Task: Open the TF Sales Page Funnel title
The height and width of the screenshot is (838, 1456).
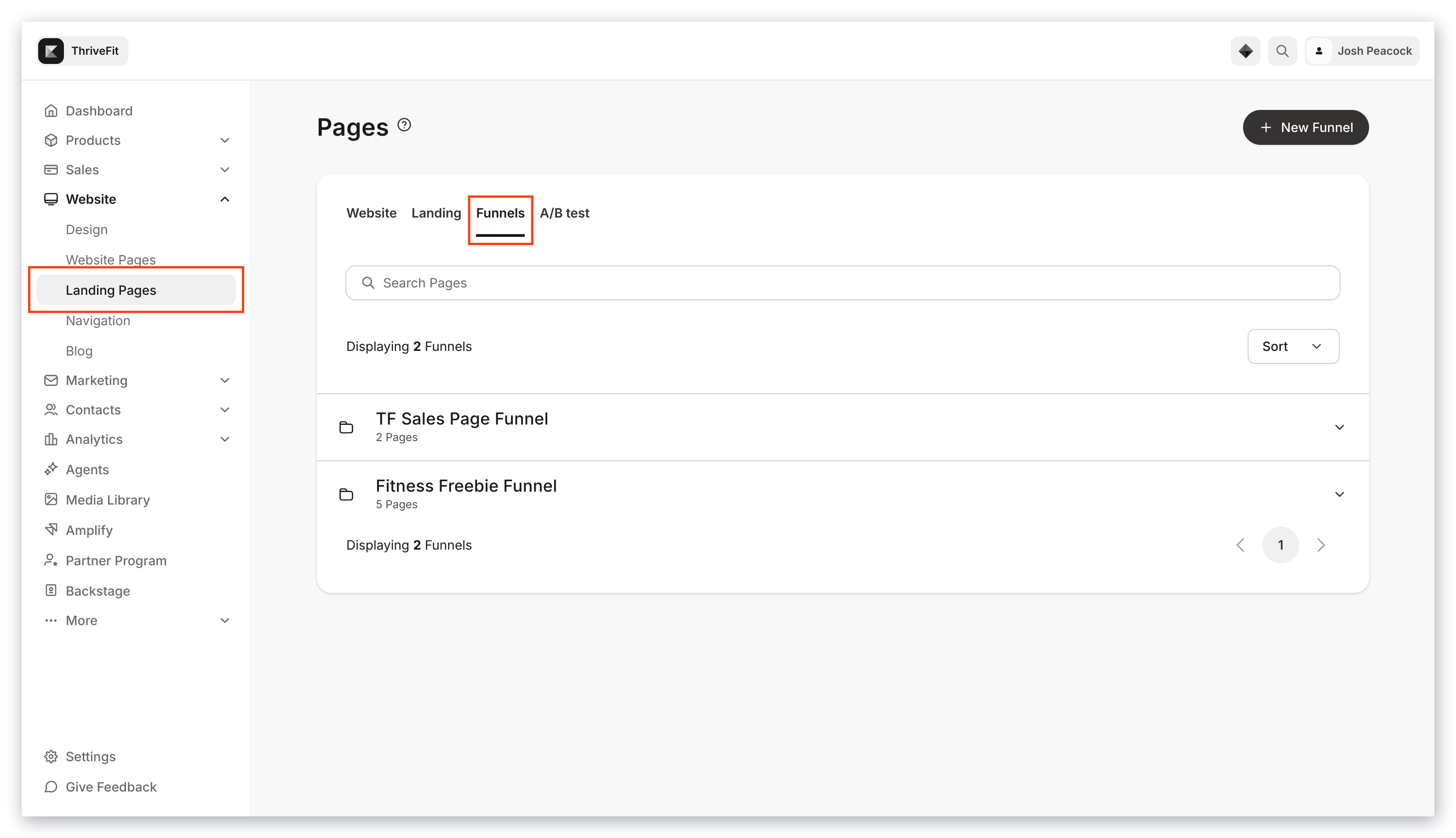Action: pyautogui.click(x=462, y=419)
